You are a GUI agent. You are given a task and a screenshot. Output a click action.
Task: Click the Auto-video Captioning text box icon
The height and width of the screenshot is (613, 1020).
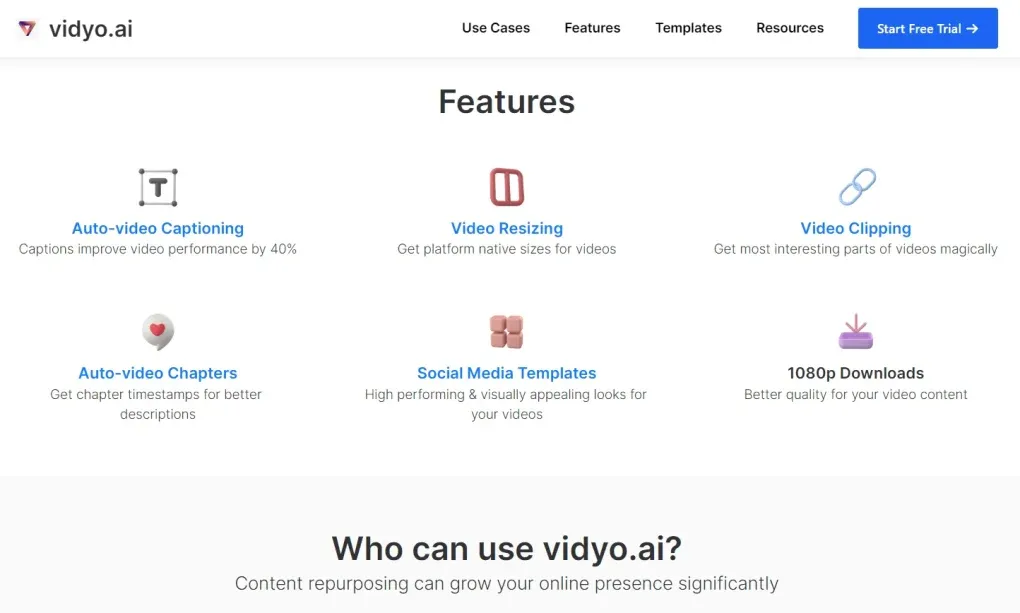click(158, 187)
